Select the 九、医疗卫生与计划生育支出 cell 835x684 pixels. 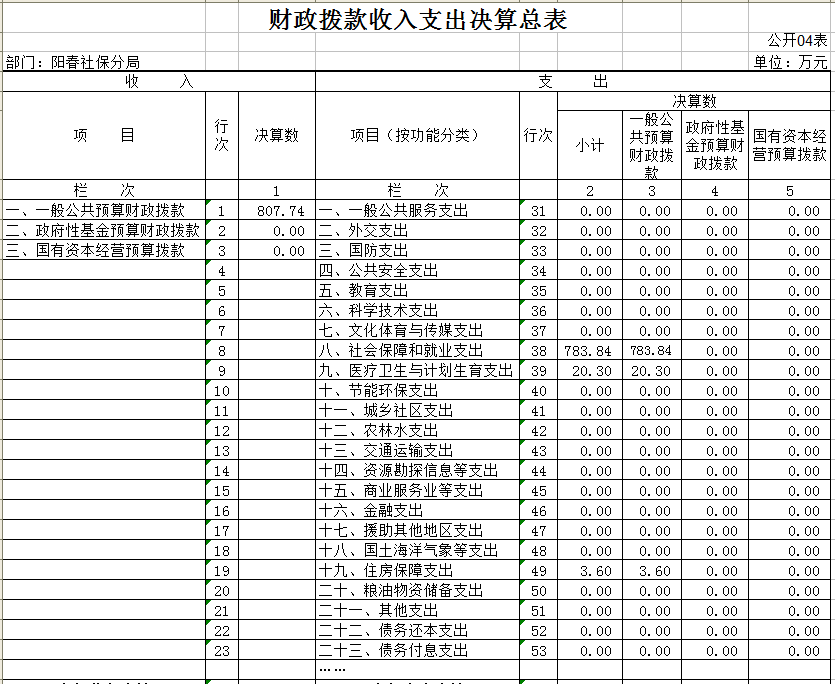click(416, 370)
